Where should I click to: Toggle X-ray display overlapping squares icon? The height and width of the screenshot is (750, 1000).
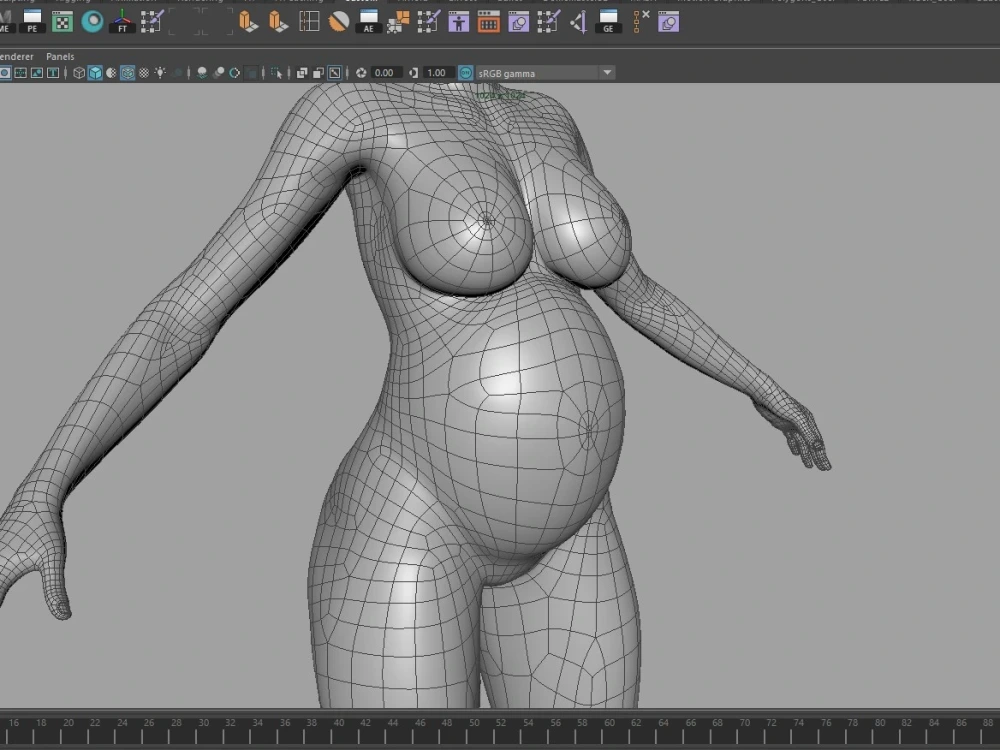302,73
